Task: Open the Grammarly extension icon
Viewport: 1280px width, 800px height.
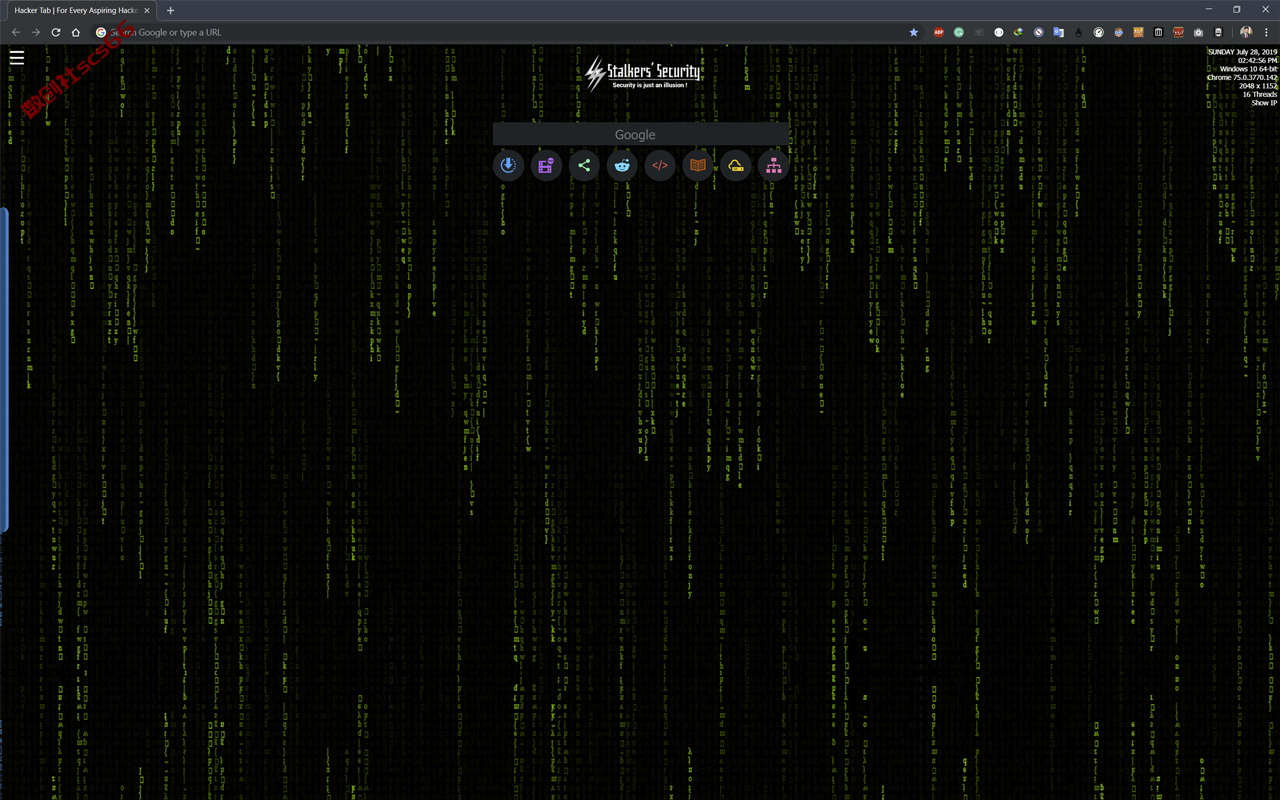Action: click(959, 32)
